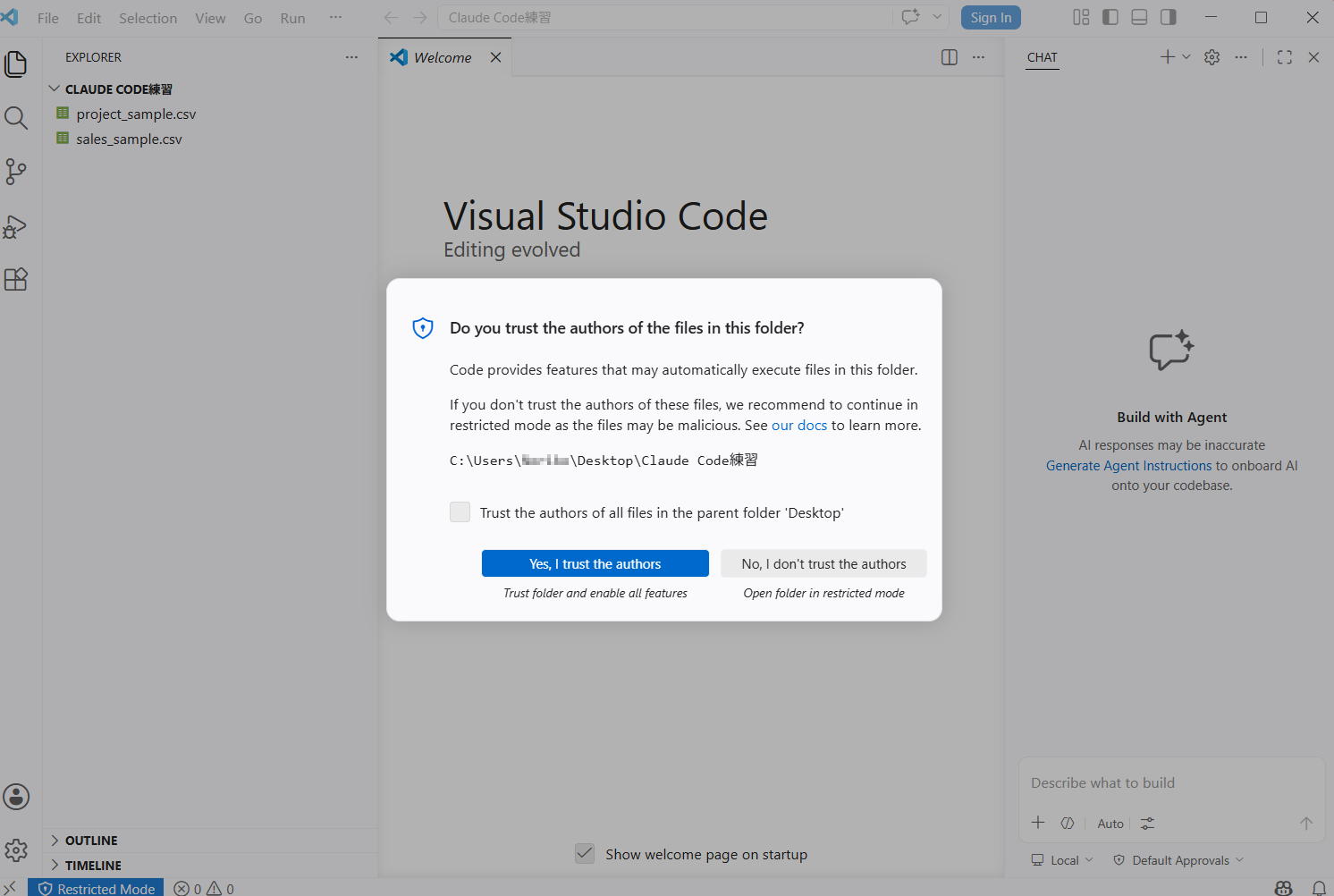Screen dimensions: 1334x896
Task: Open the View menu
Action: pyautogui.click(x=210, y=18)
